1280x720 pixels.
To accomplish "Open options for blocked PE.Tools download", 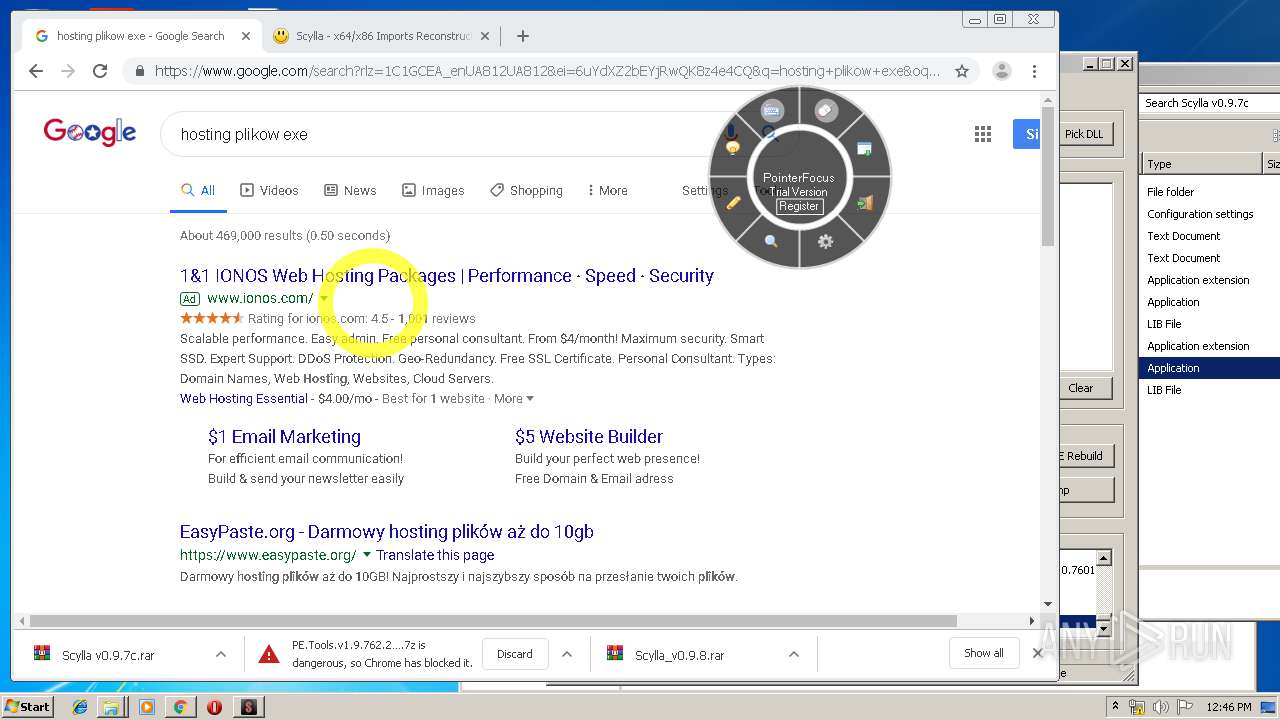I will click(x=567, y=654).
